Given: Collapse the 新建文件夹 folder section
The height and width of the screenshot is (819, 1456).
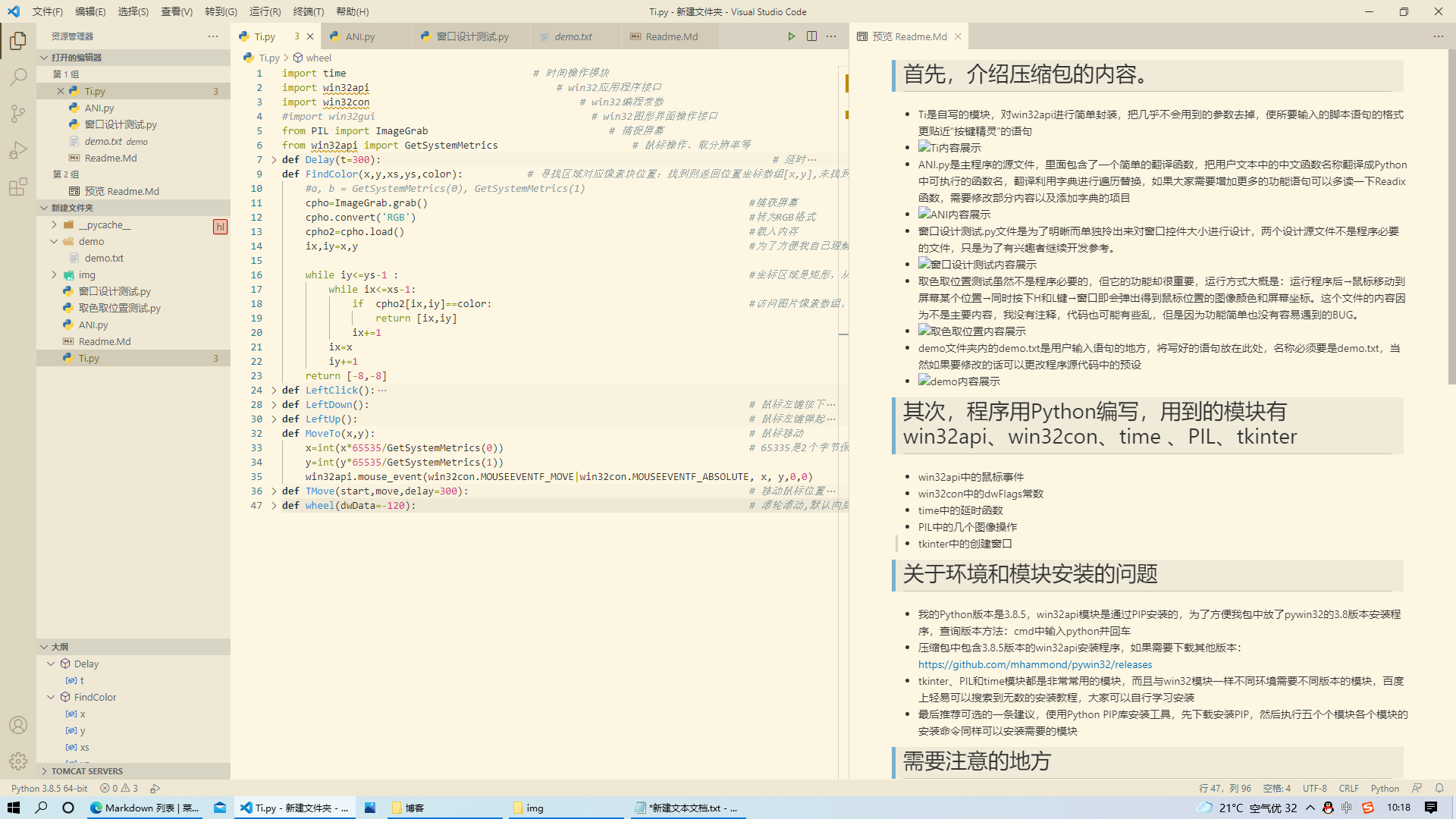Looking at the screenshot, I should (x=44, y=208).
